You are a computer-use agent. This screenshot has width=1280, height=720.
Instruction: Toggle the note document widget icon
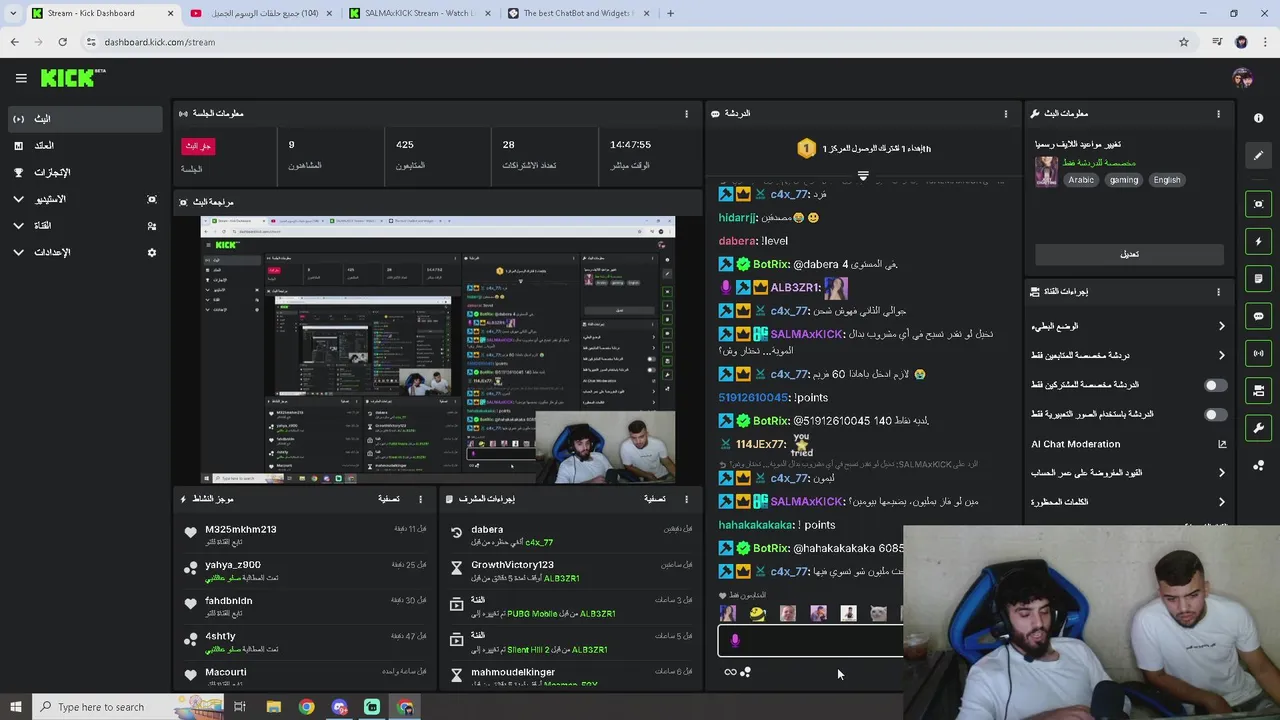[x=1258, y=278]
